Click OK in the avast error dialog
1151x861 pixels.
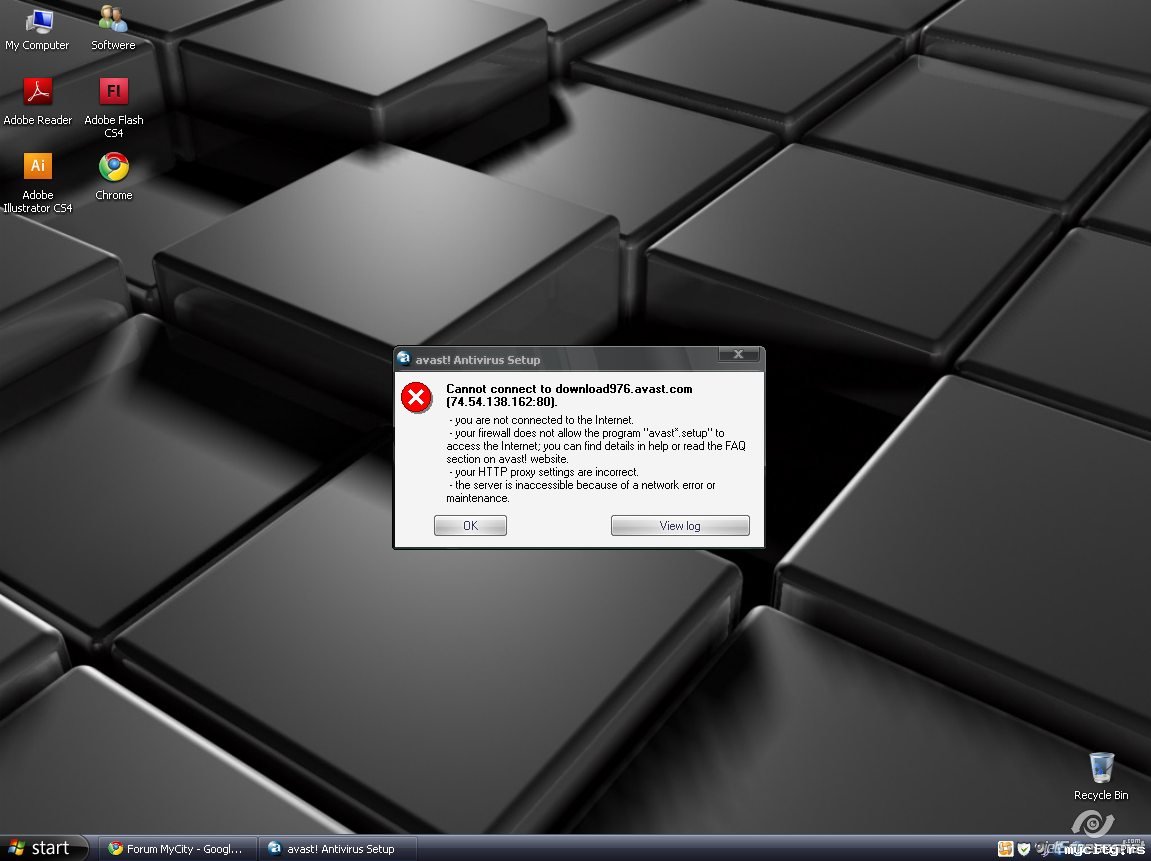tap(471, 526)
